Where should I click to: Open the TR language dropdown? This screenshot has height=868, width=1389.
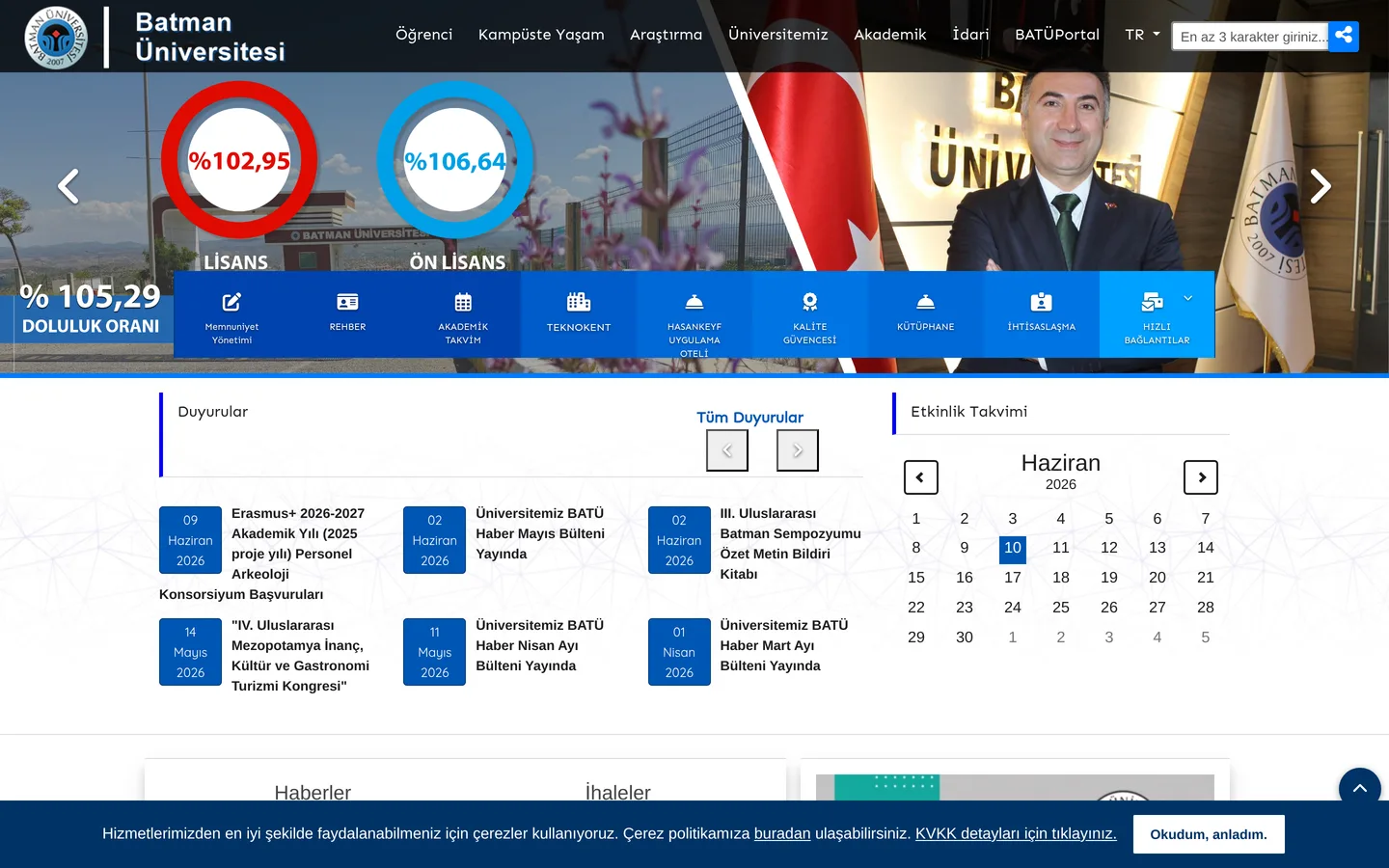pyautogui.click(x=1143, y=35)
